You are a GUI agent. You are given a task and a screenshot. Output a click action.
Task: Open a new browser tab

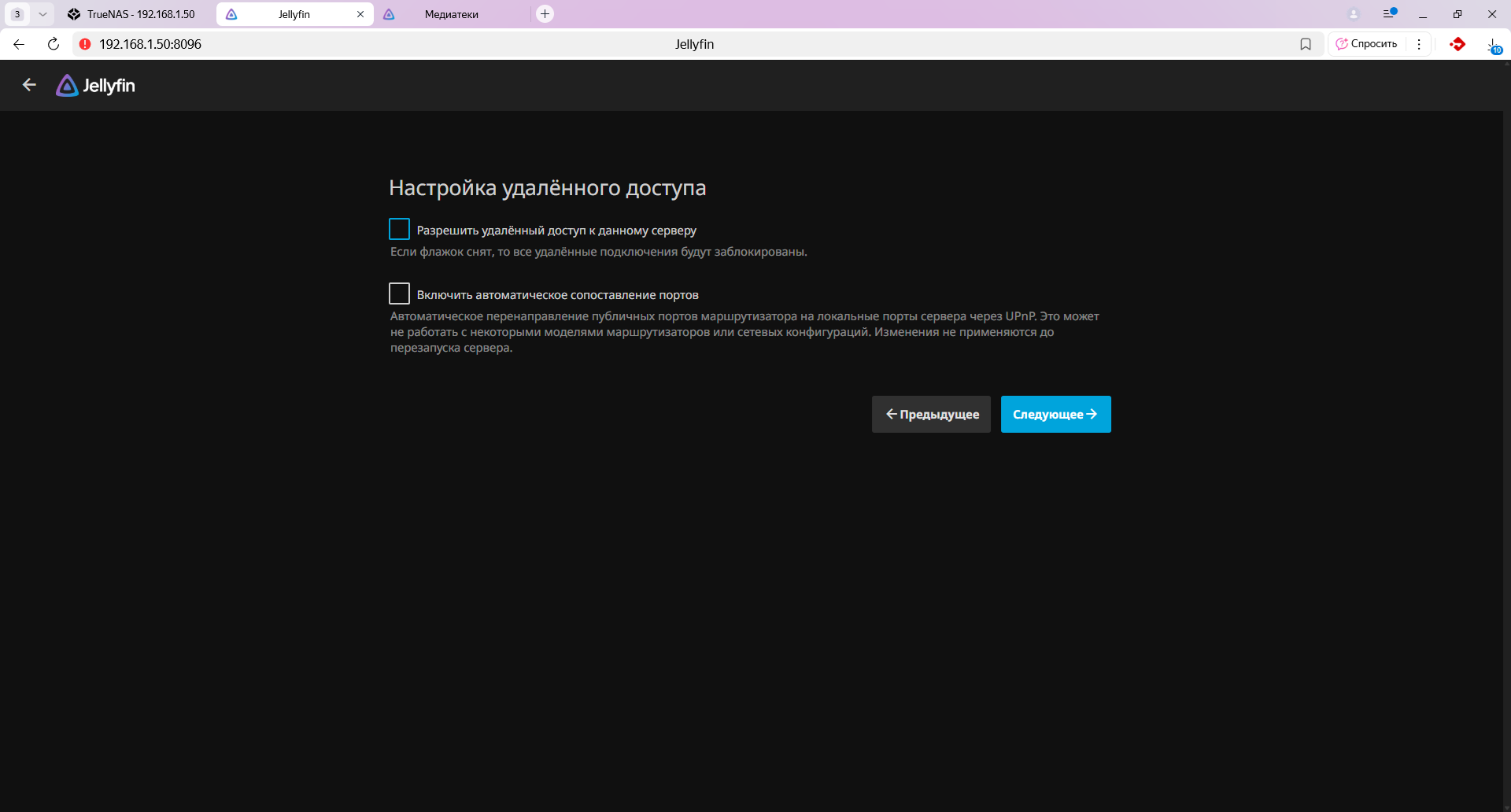[x=545, y=14]
